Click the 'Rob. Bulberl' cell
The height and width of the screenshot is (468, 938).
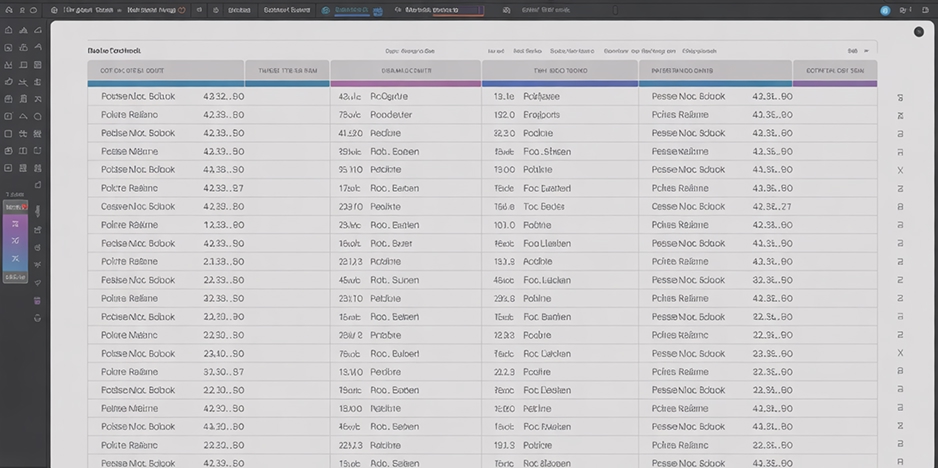(x=395, y=354)
